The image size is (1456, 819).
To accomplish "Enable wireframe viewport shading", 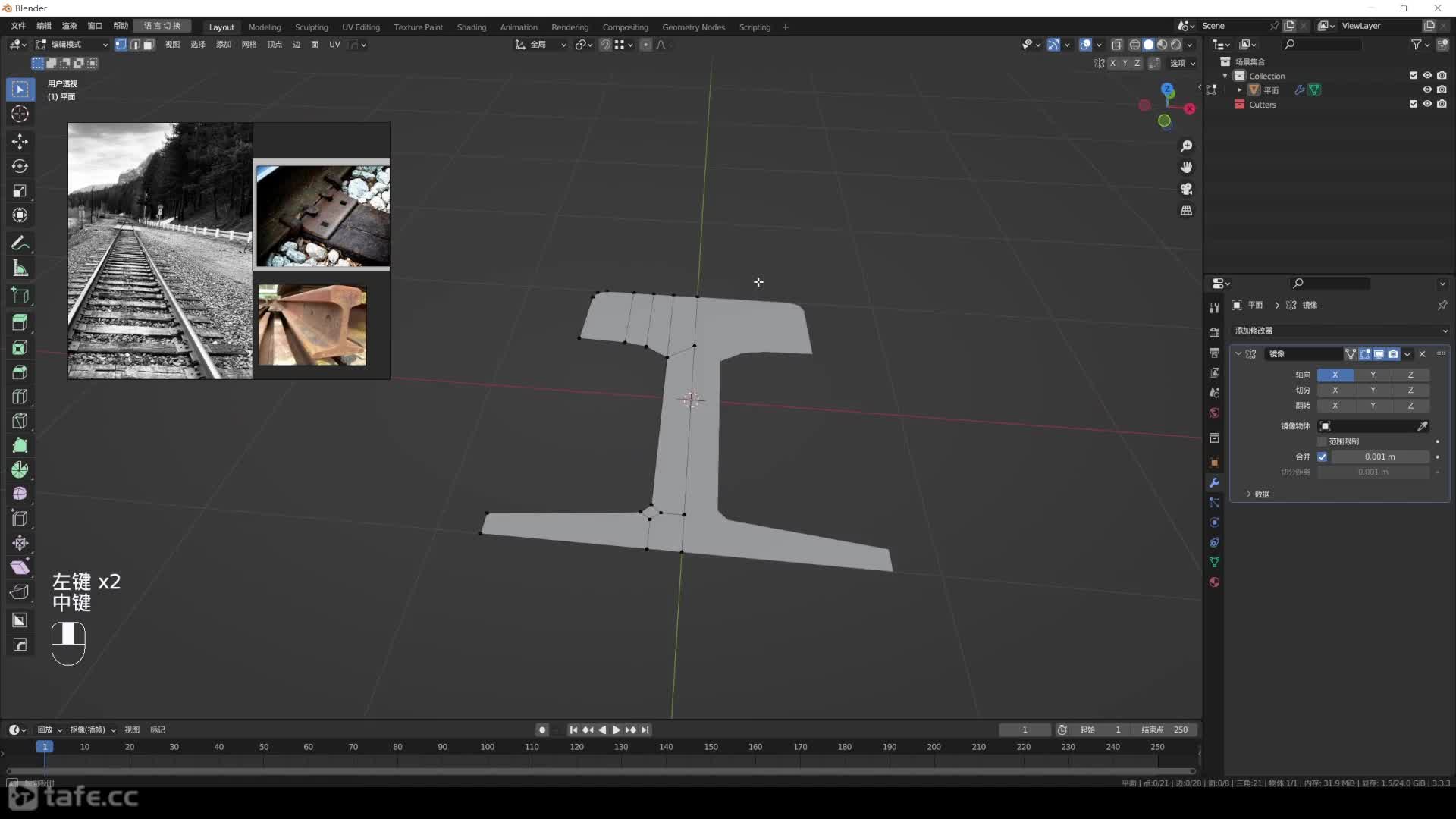I will click(x=1134, y=45).
